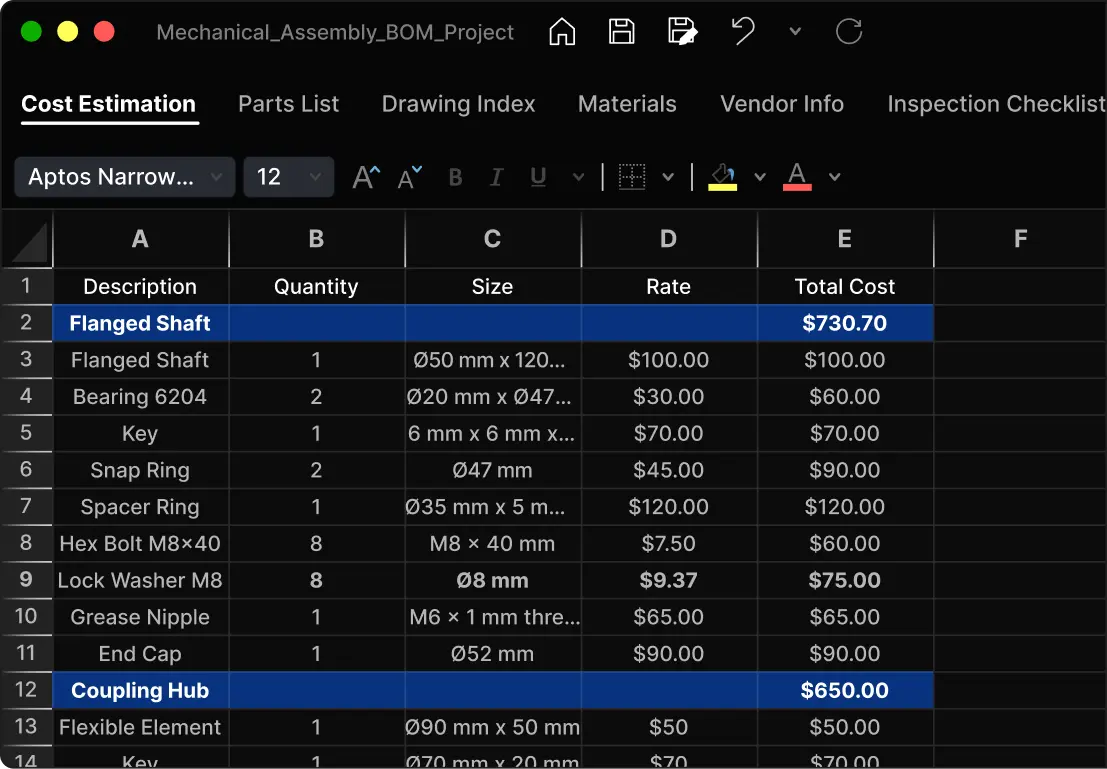Image resolution: width=1107 pixels, height=769 pixels.
Task: Apply red font color
Action: (797, 177)
